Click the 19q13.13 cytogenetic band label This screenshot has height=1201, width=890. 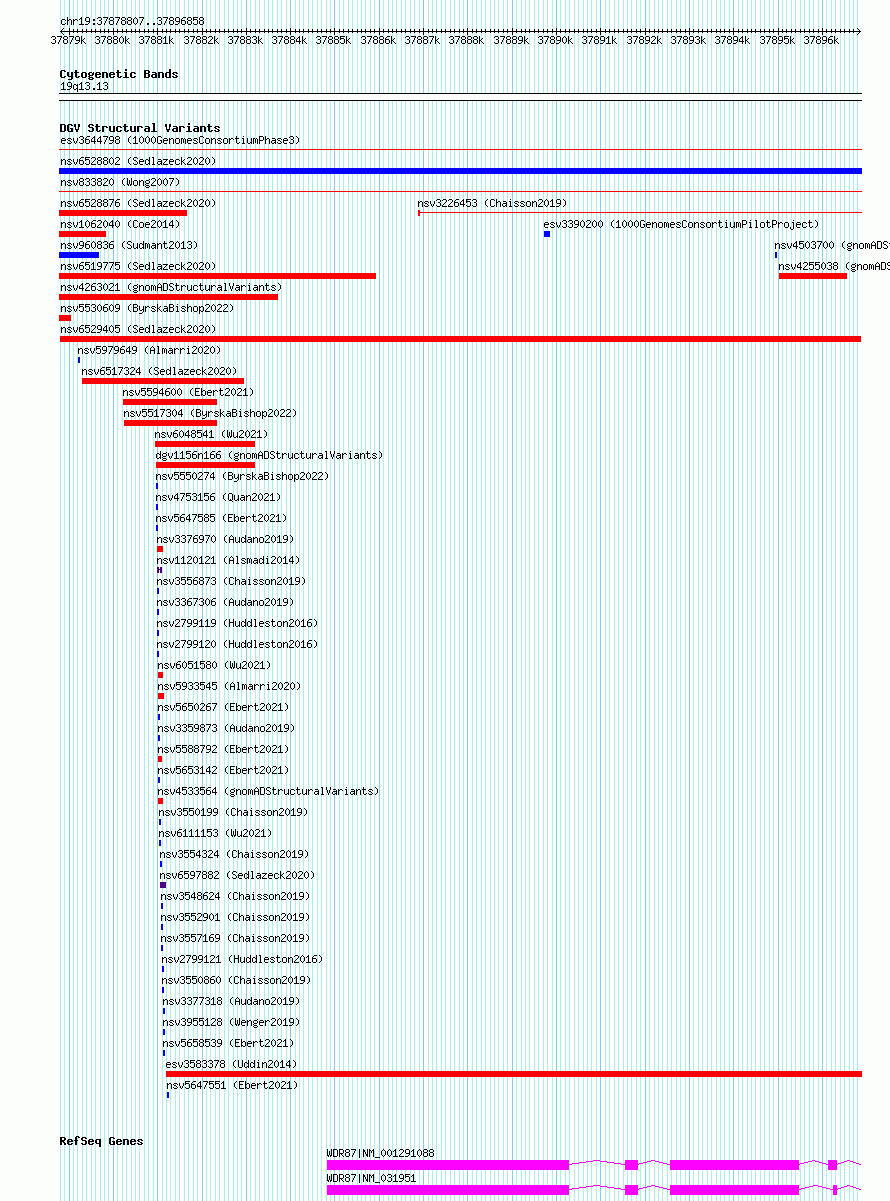click(x=84, y=87)
